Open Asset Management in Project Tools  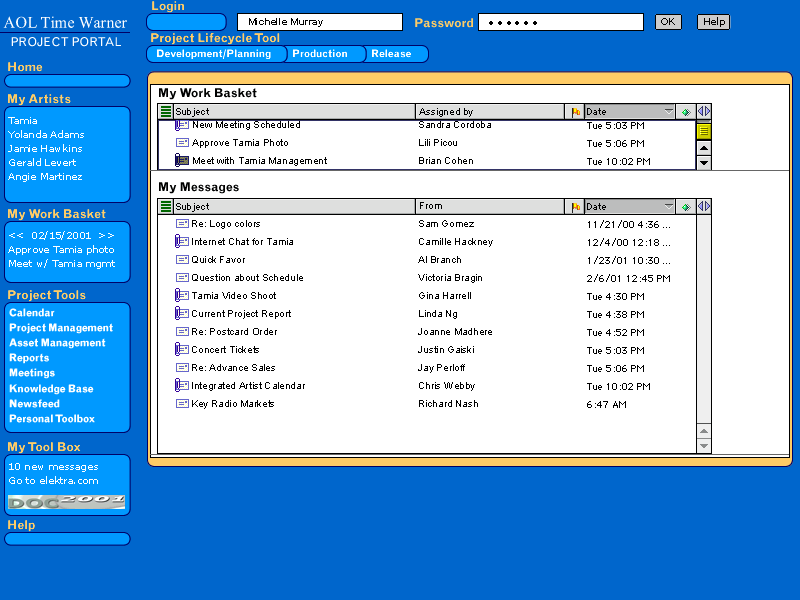tap(57, 343)
